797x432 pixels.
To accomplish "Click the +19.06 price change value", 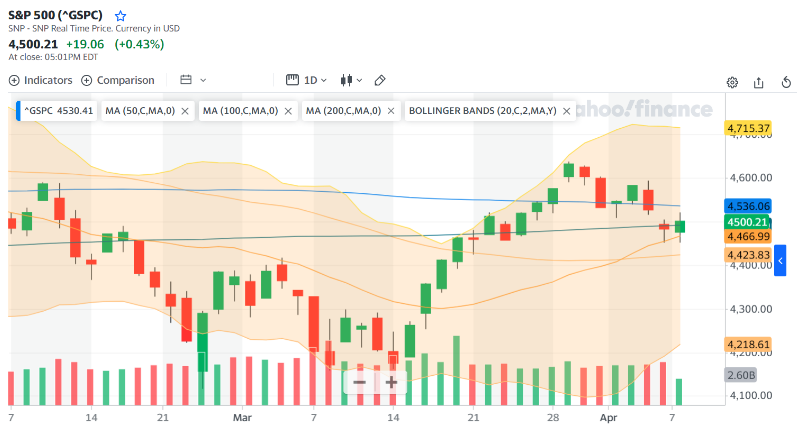I will [x=85, y=44].
